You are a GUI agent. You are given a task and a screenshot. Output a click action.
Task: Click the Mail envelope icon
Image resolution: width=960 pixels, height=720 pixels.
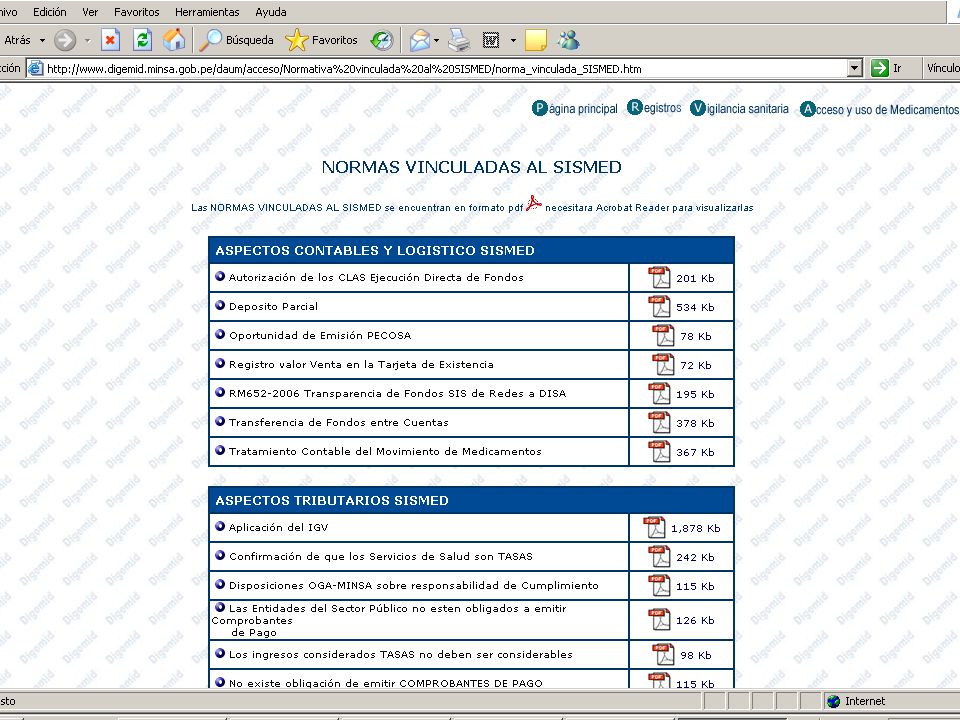coord(419,40)
